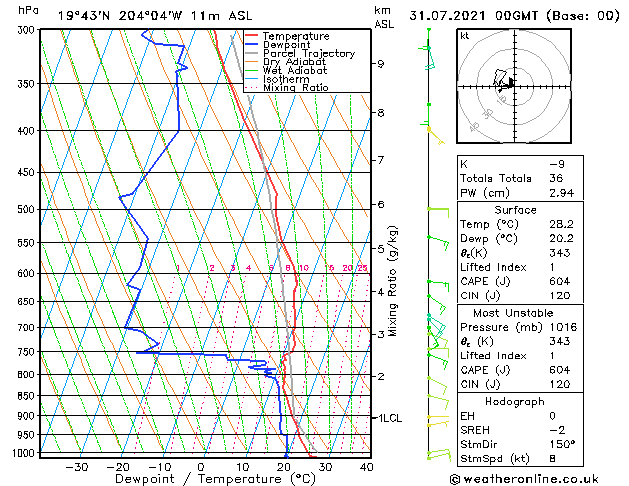Viewport: 629px width, 486px height.
Task: Click the red Temperature legend line
Action: (x=252, y=36)
